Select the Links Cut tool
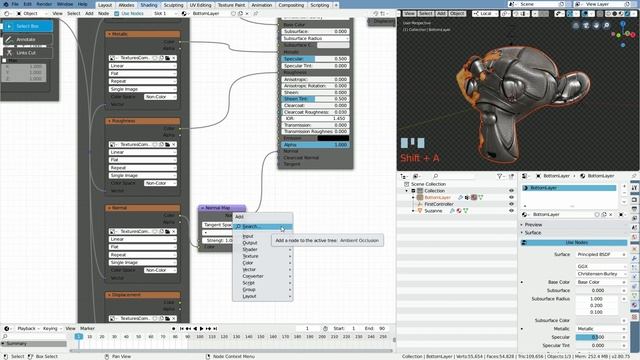 tap(28, 53)
